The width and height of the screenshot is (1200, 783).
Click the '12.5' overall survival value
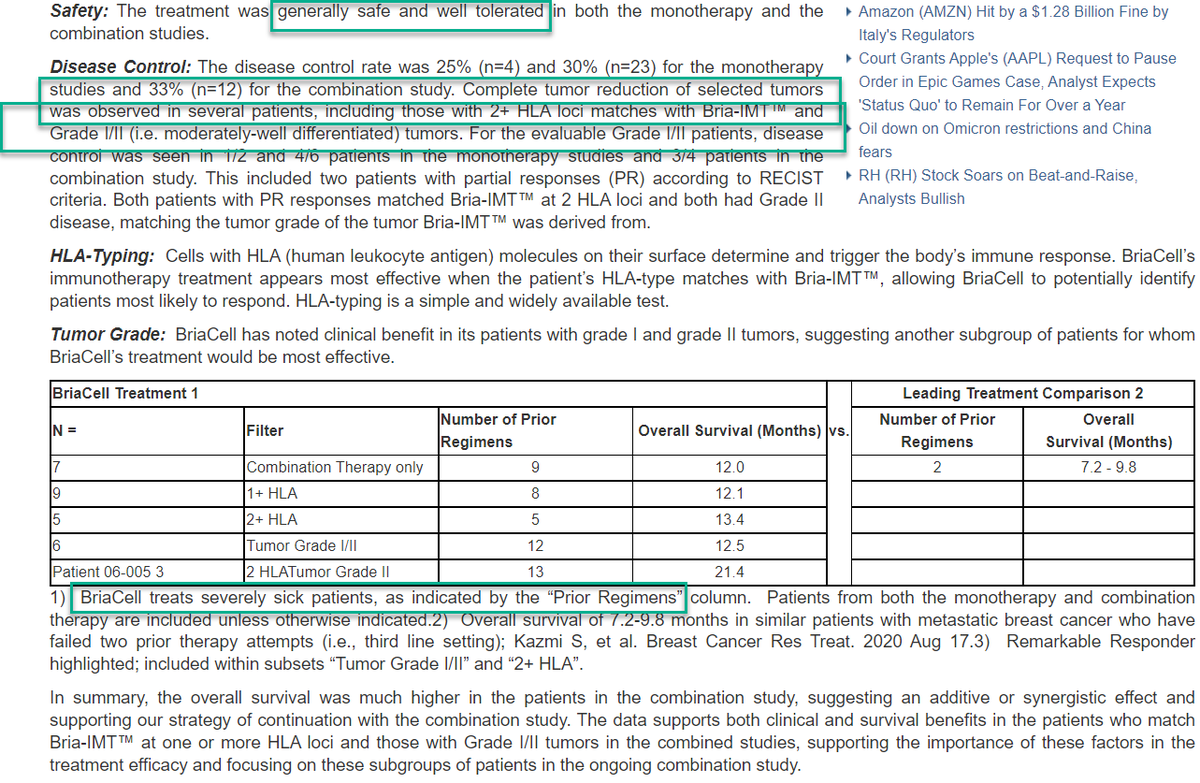click(730, 545)
